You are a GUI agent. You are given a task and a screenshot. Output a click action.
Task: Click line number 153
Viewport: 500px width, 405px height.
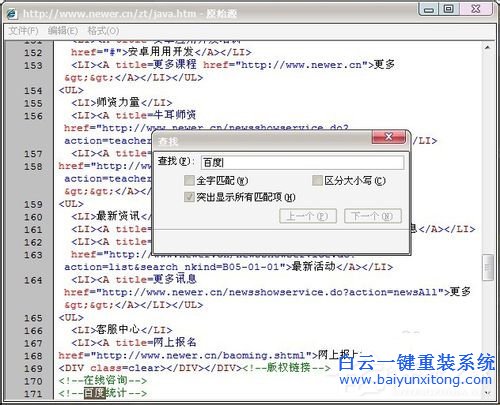[x=33, y=65]
